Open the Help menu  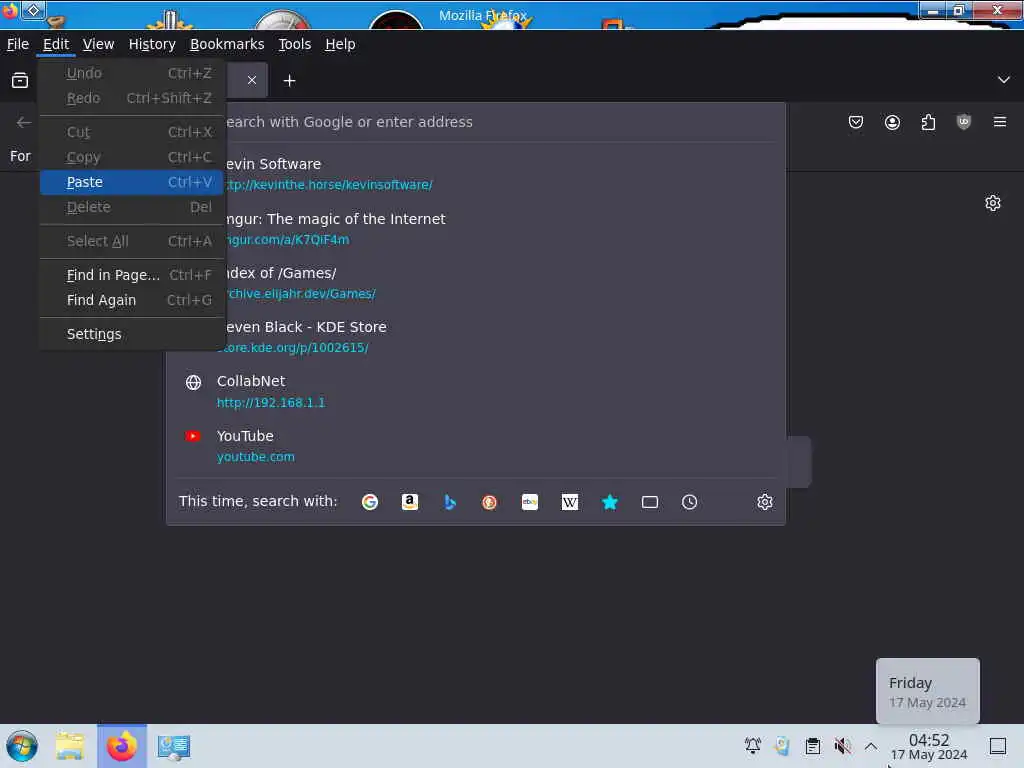[340, 44]
